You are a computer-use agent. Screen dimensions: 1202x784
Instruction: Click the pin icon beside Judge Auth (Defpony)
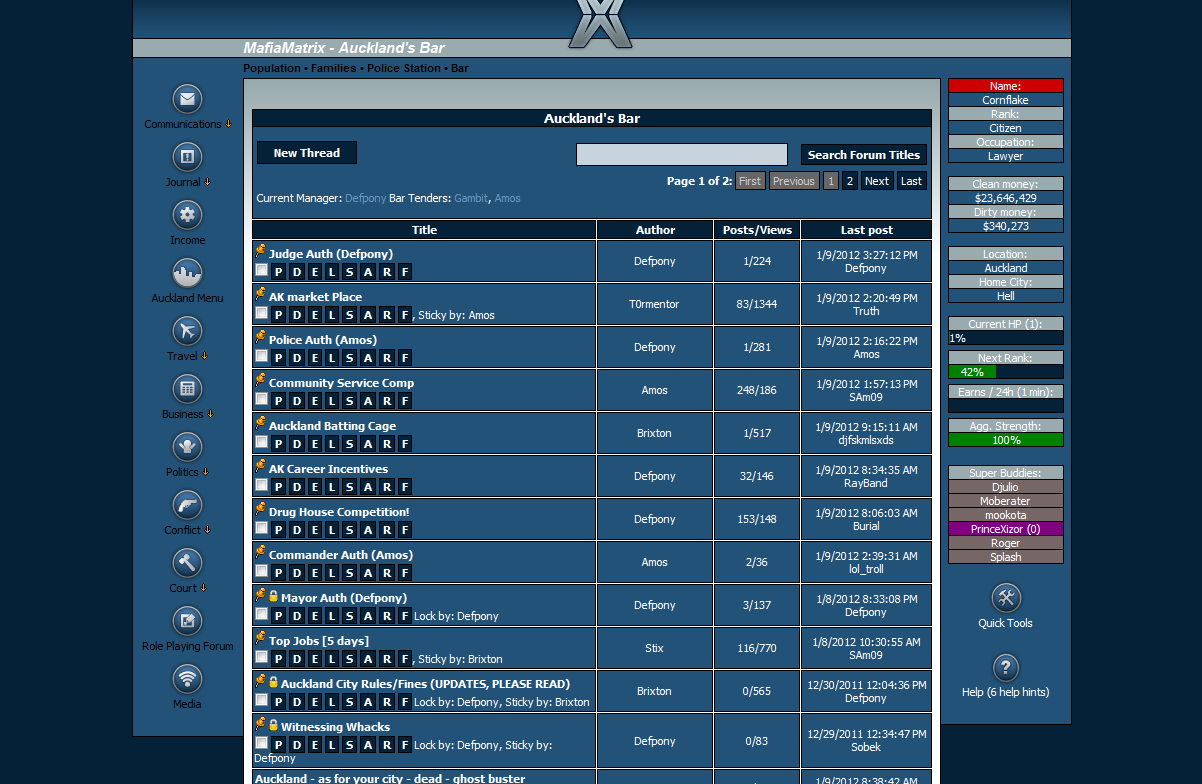(260, 252)
